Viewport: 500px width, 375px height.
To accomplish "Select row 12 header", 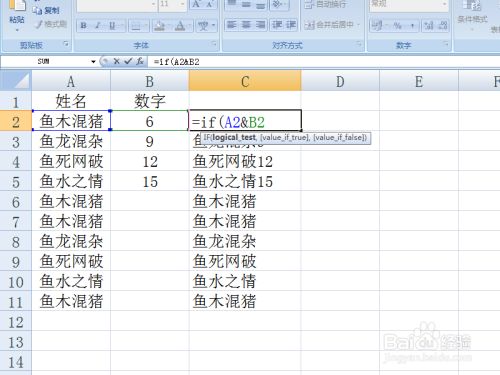I will point(16,322).
